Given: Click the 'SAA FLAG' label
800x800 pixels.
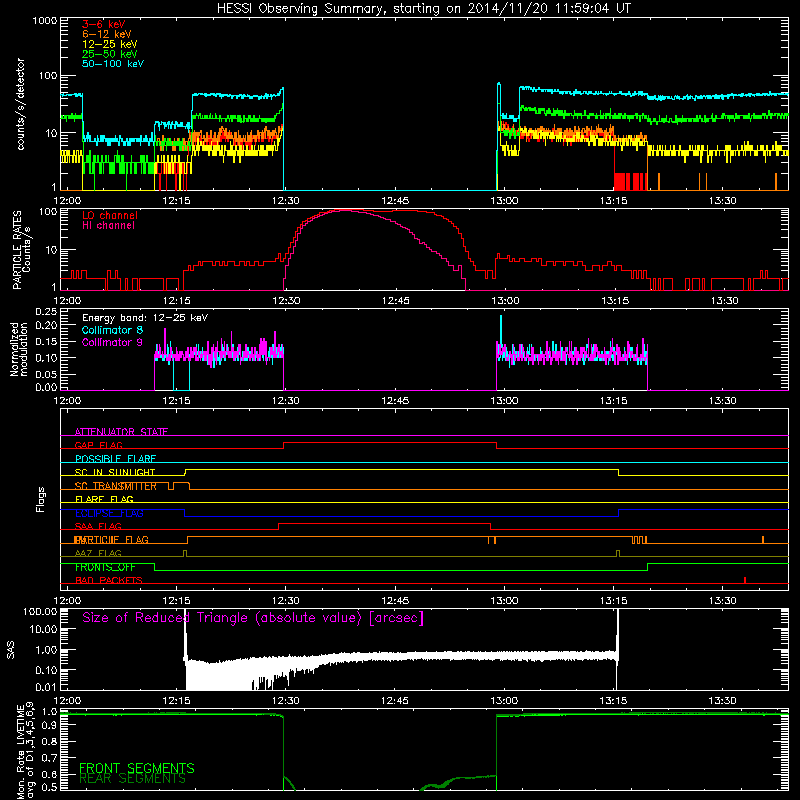Looking at the screenshot, I should (x=98, y=526).
